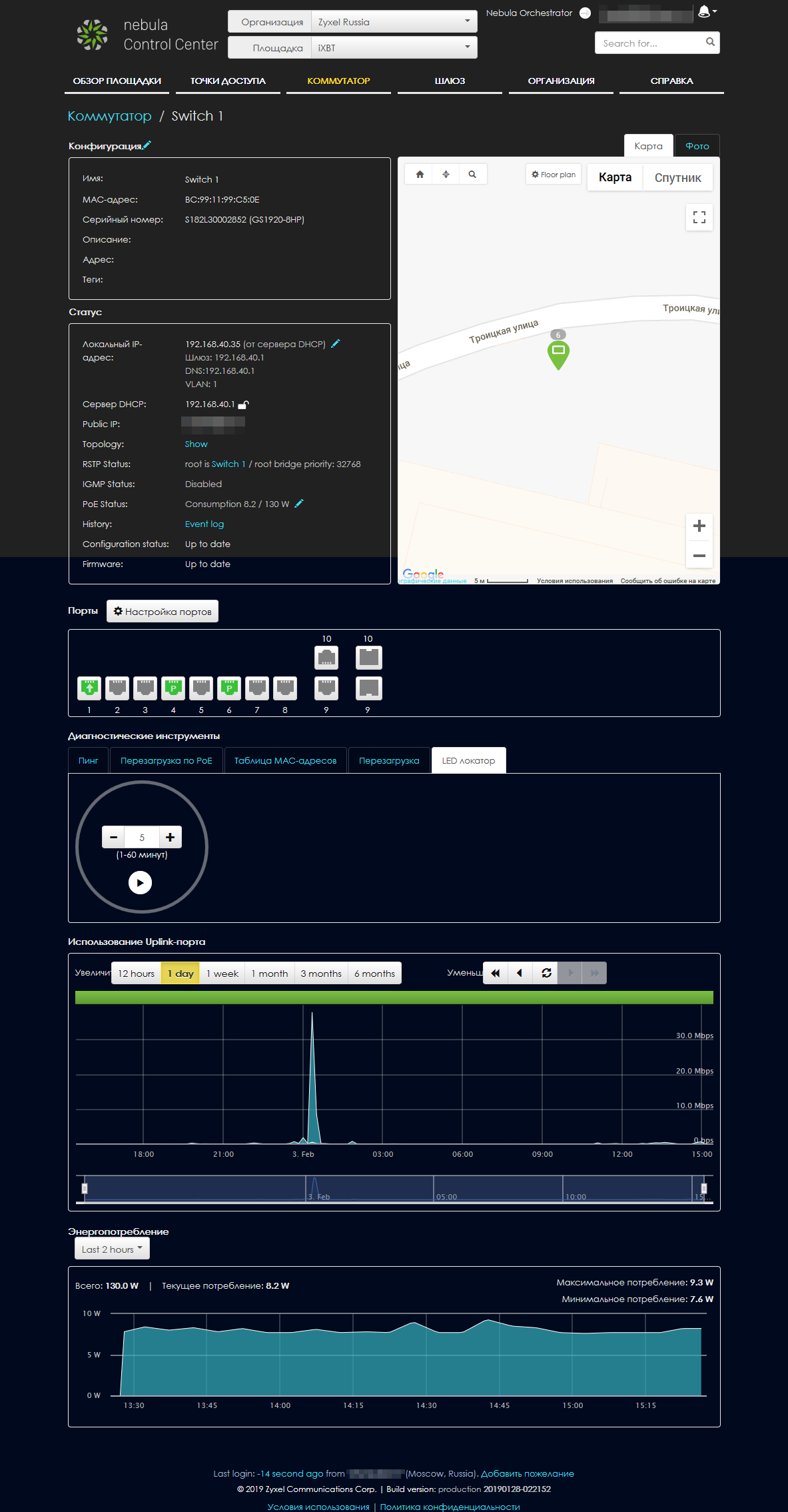Open Nebula Orchestrator arrow icon
Screen dimensions: 788x1512
tap(585, 13)
